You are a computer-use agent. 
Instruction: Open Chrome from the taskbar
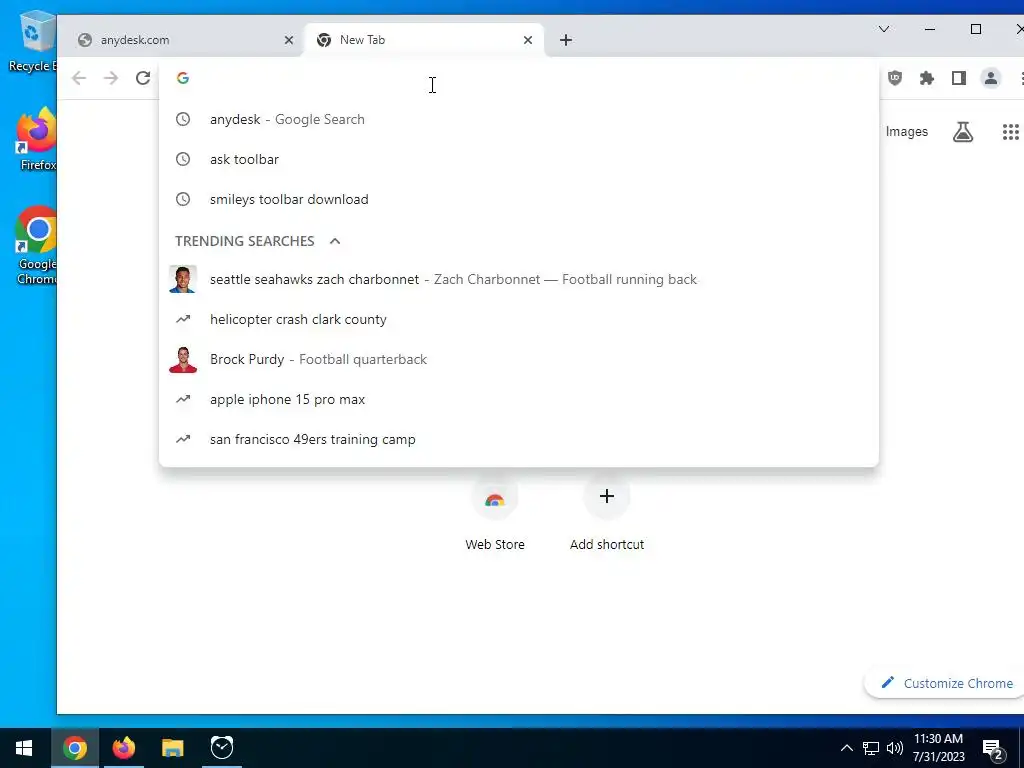coord(74,748)
